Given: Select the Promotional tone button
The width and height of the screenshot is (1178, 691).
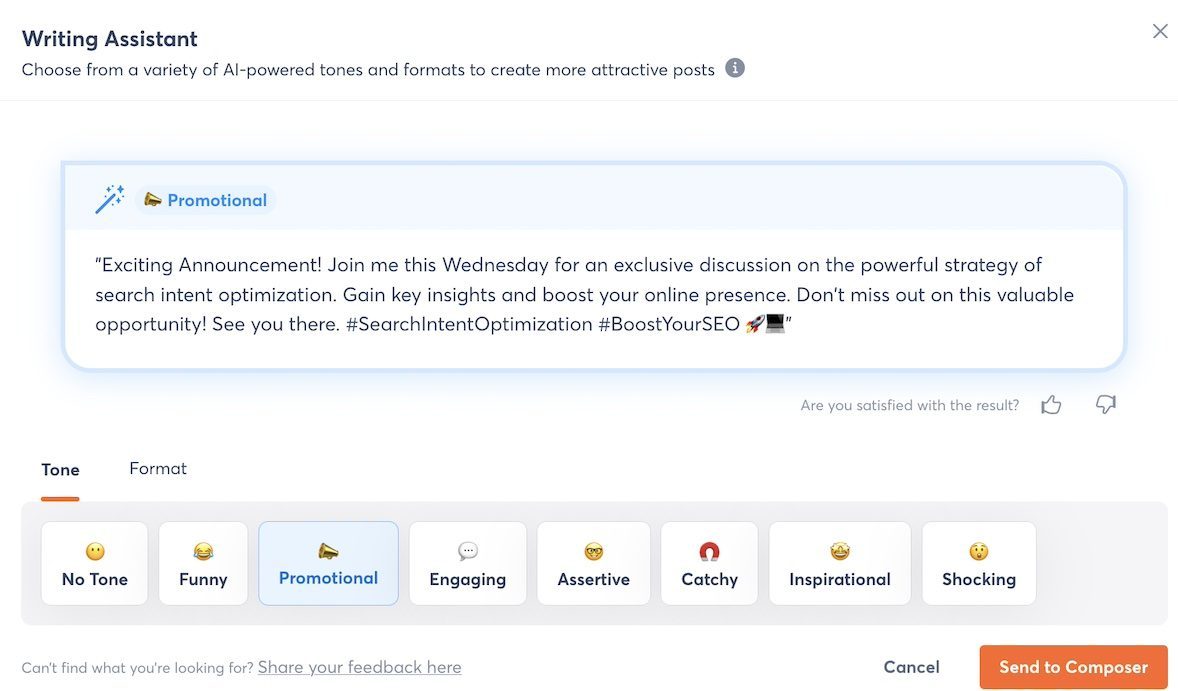Looking at the screenshot, I should [x=328, y=564].
